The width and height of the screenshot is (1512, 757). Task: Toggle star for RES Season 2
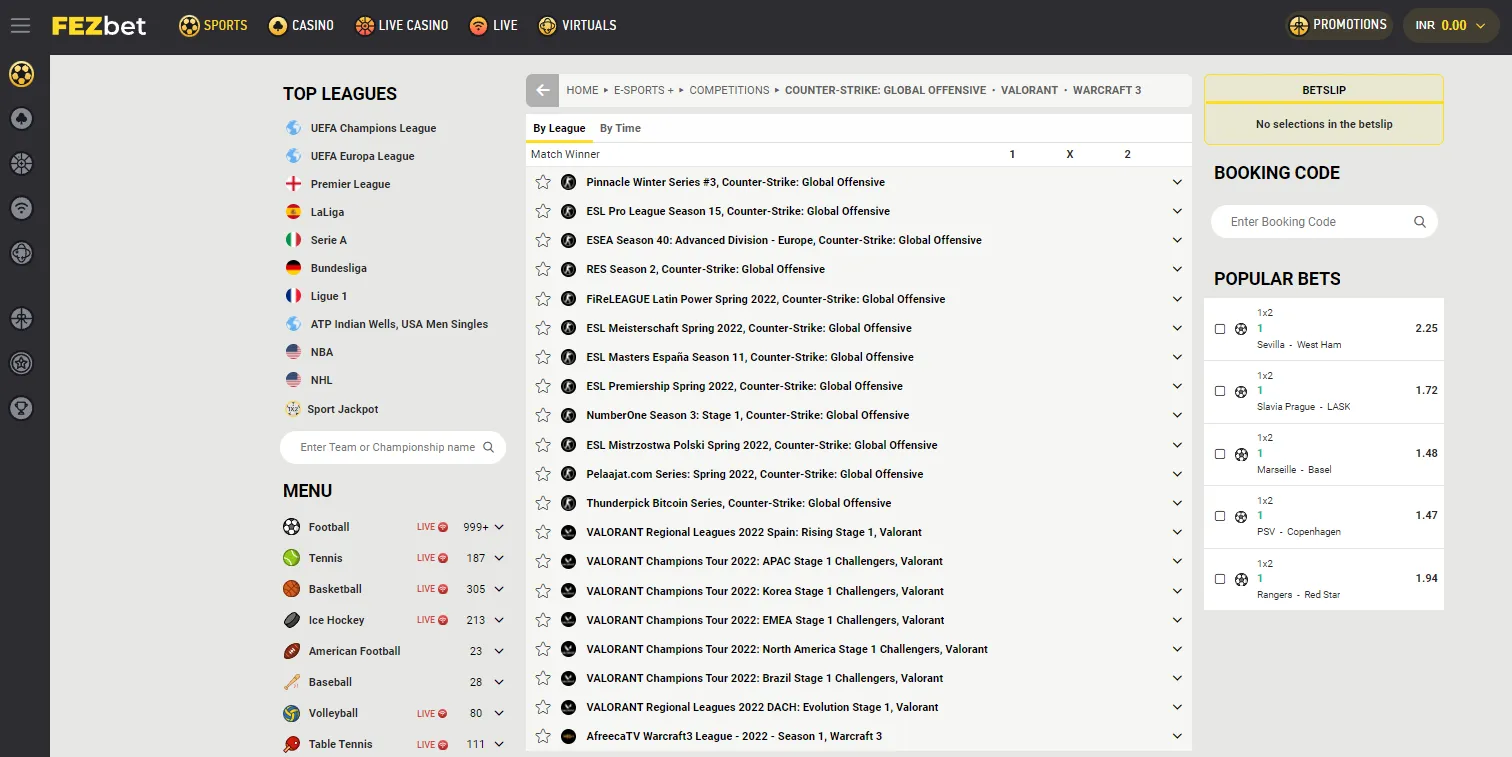click(543, 269)
